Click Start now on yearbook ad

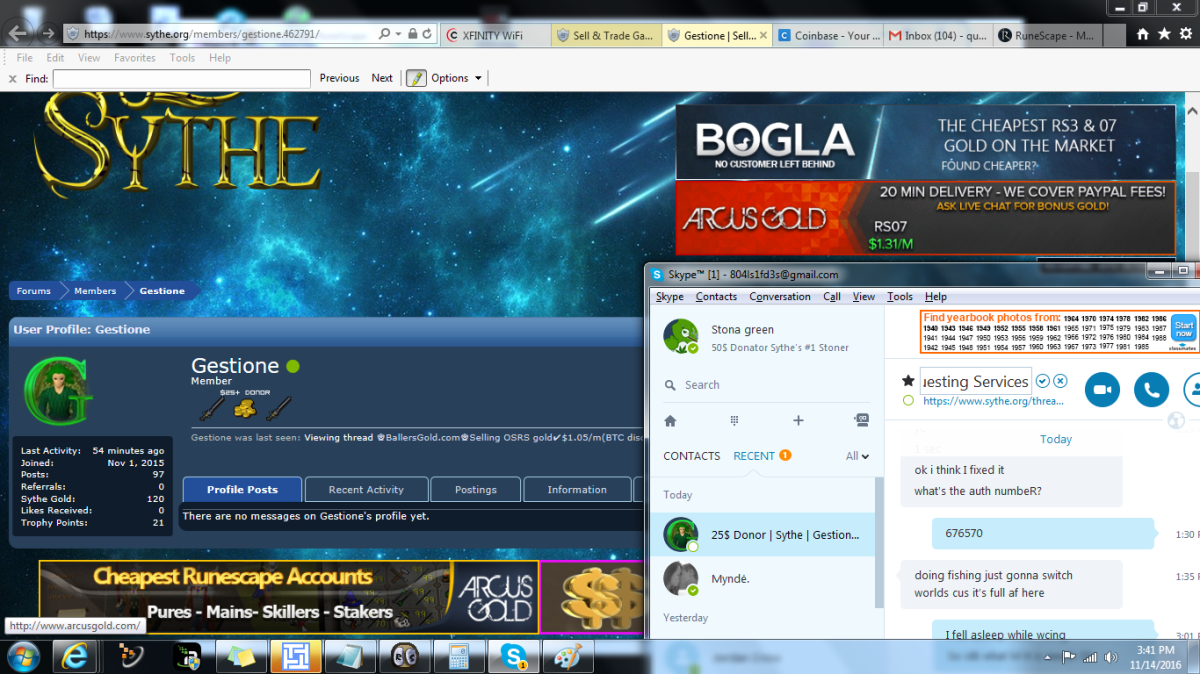click(1183, 330)
